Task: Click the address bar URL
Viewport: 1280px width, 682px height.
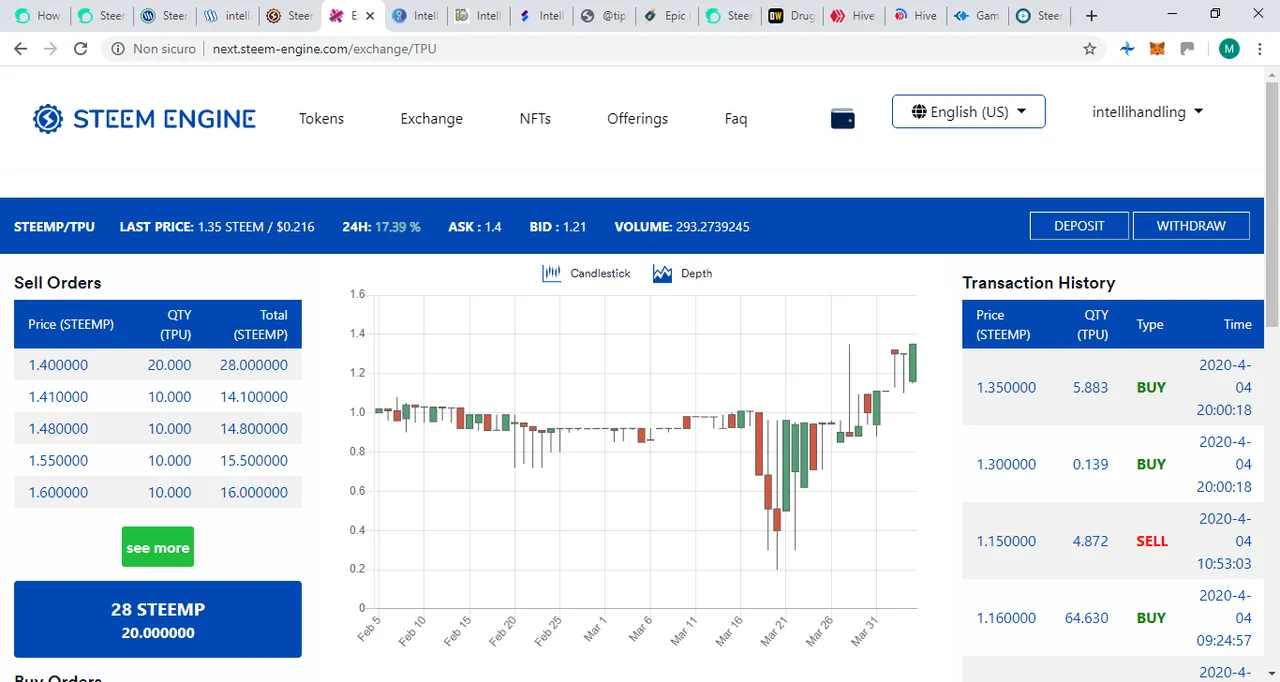Action: [x=325, y=48]
